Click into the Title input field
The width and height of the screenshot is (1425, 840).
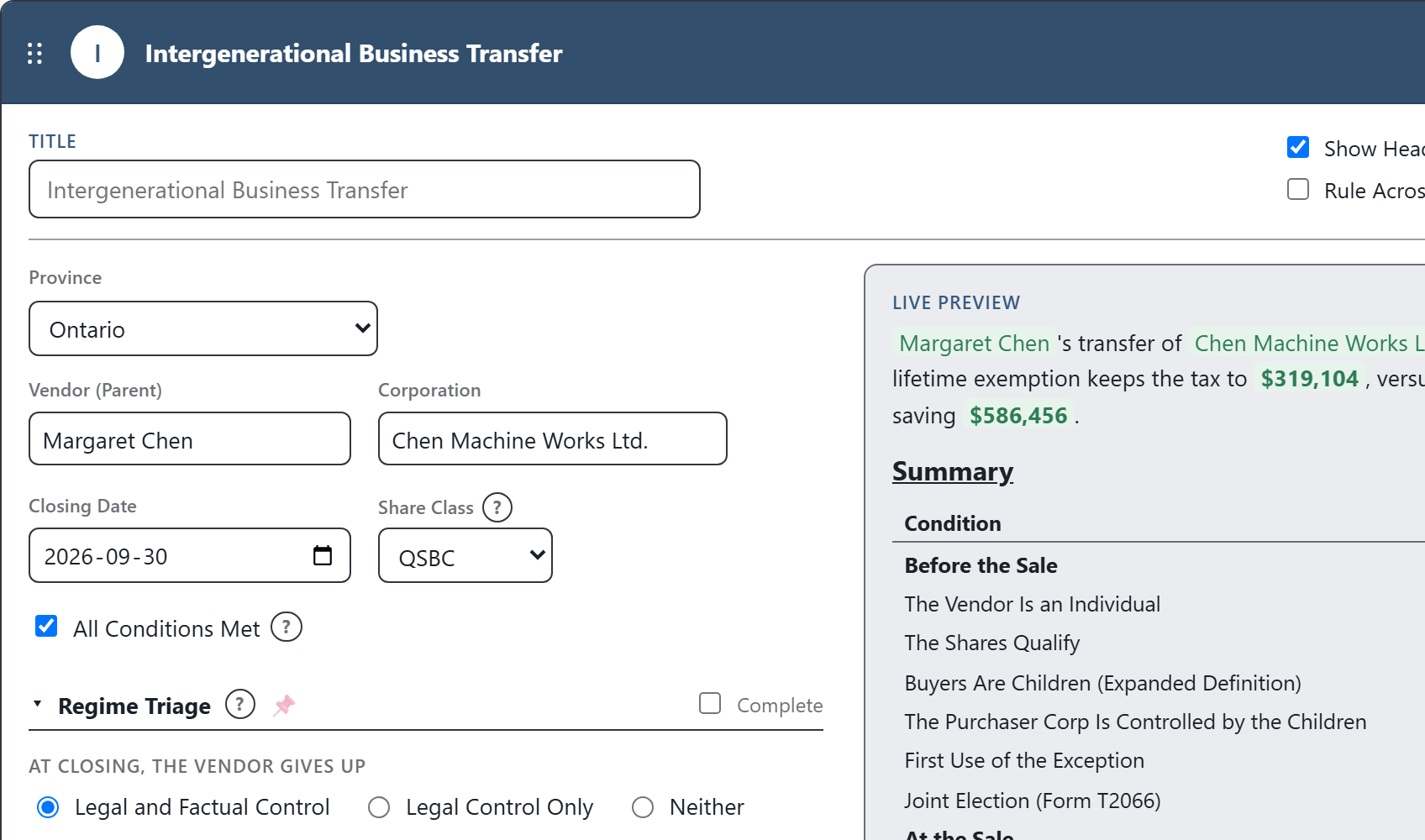coord(365,189)
